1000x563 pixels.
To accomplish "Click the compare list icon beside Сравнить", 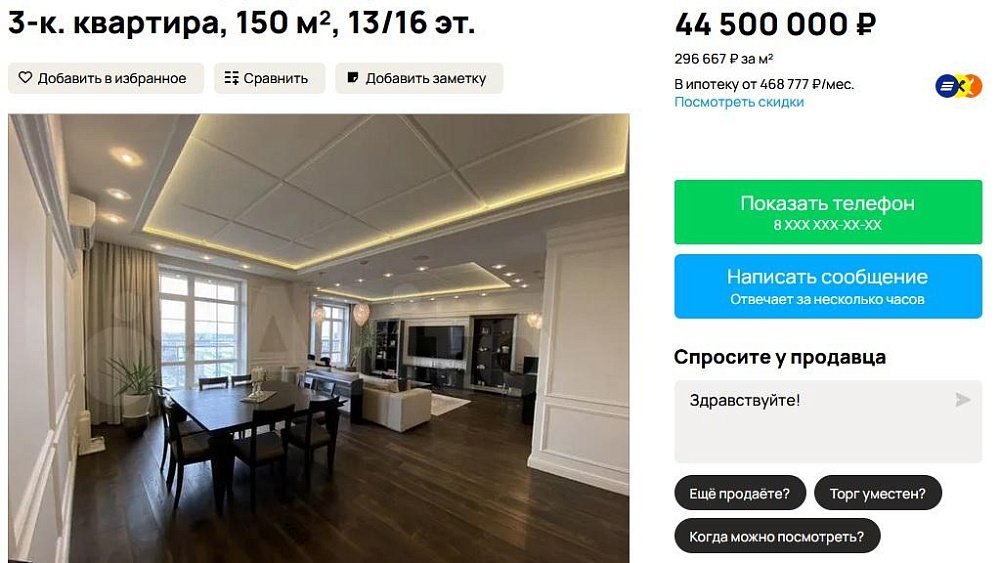I will pyautogui.click(x=232, y=78).
